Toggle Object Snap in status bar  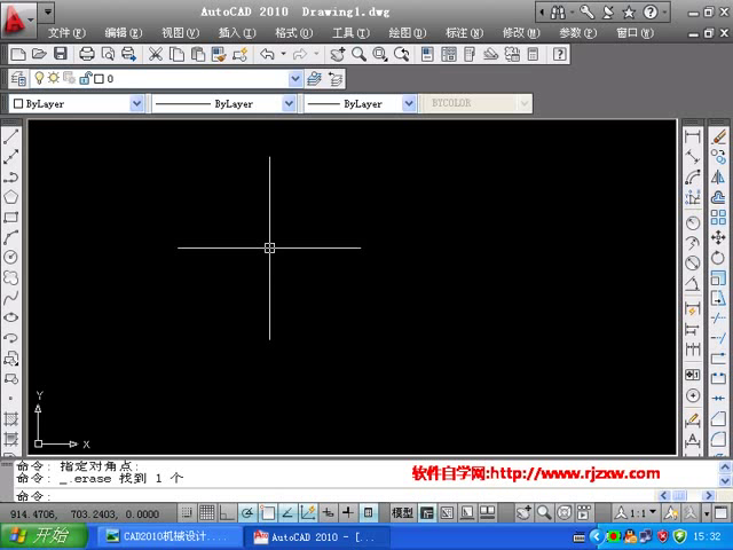pos(267,513)
